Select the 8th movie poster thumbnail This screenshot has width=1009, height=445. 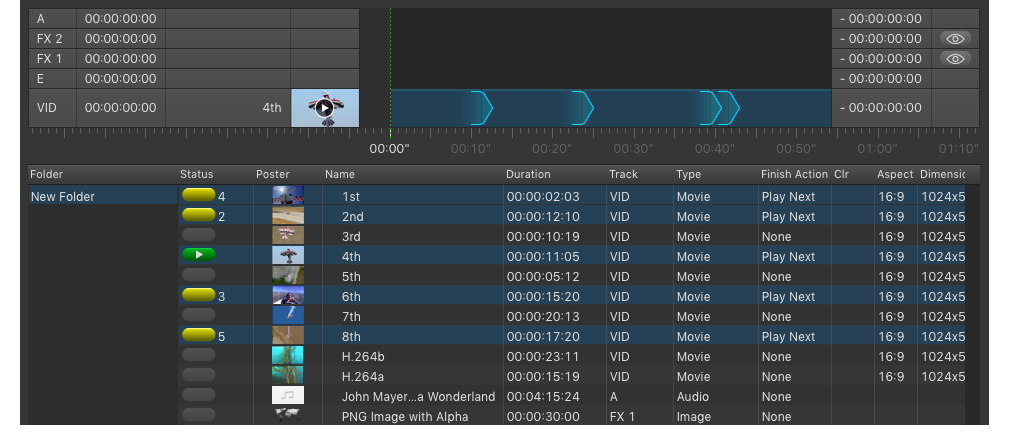point(288,335)
